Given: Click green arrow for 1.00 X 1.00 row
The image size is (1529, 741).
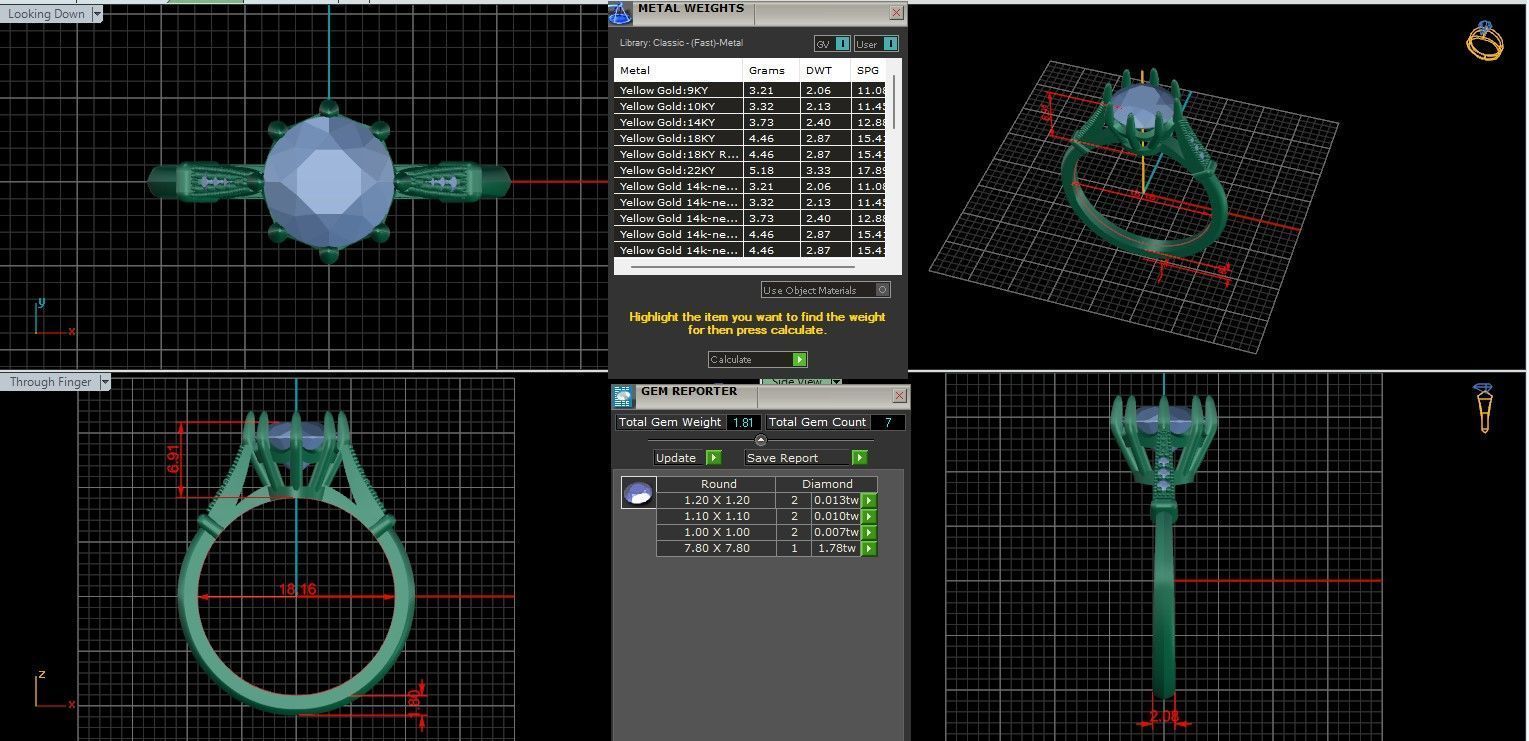Looking at the screenshot, I should click(x=869, y=533).
